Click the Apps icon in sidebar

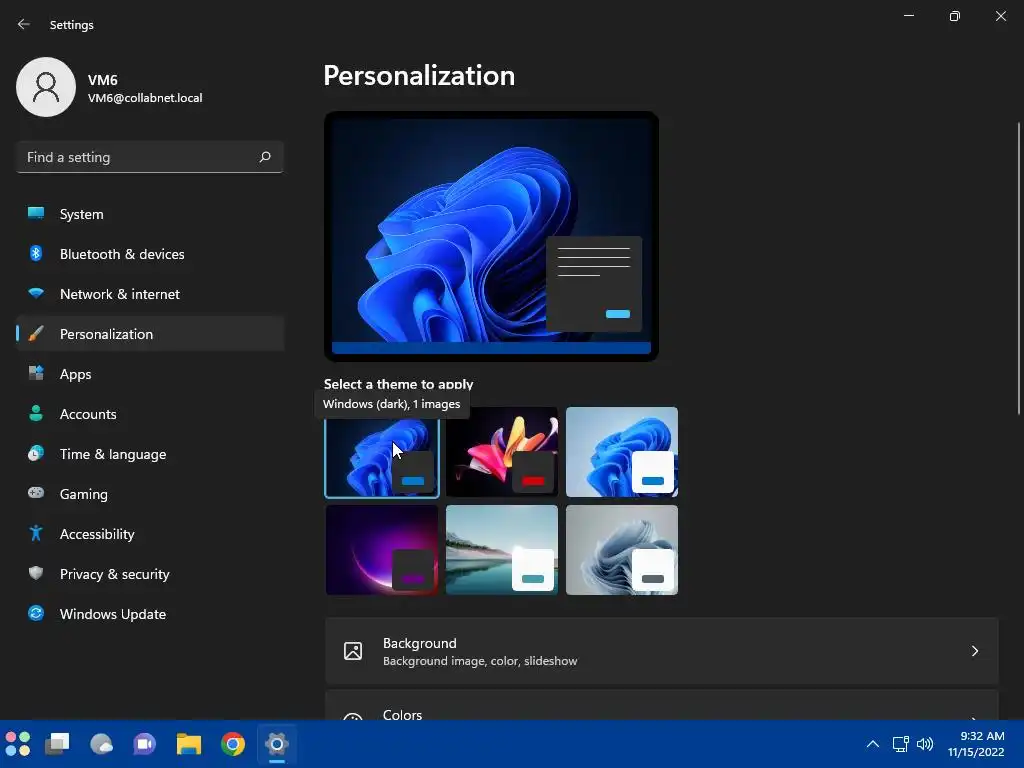coord(36,374)
